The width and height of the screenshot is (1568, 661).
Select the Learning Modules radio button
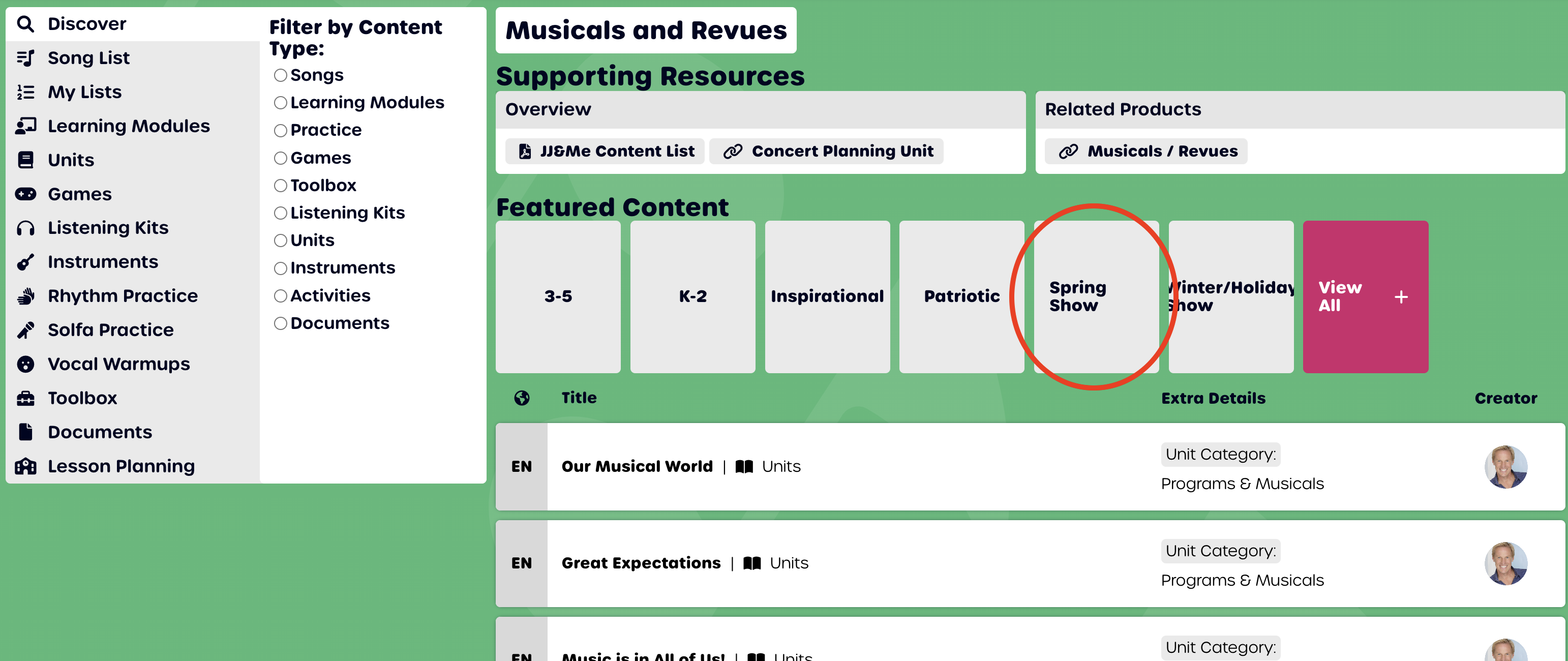pyautogui.click(x=280, y=102)
